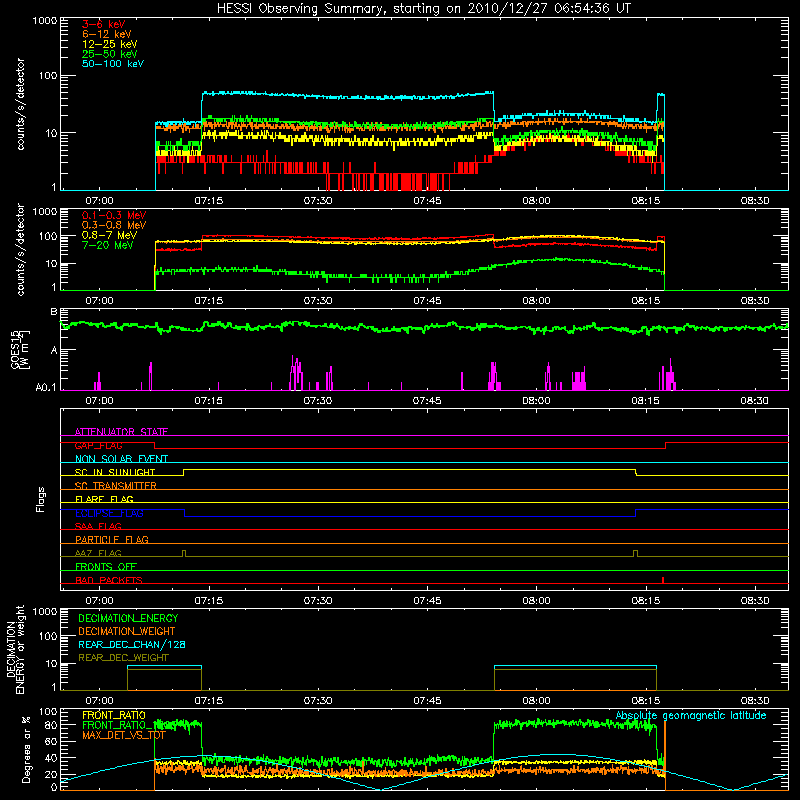Screen dimensions: 800x800
Task: Click the 7-20 MeV legend label
Action: click(x=108, y=245)
